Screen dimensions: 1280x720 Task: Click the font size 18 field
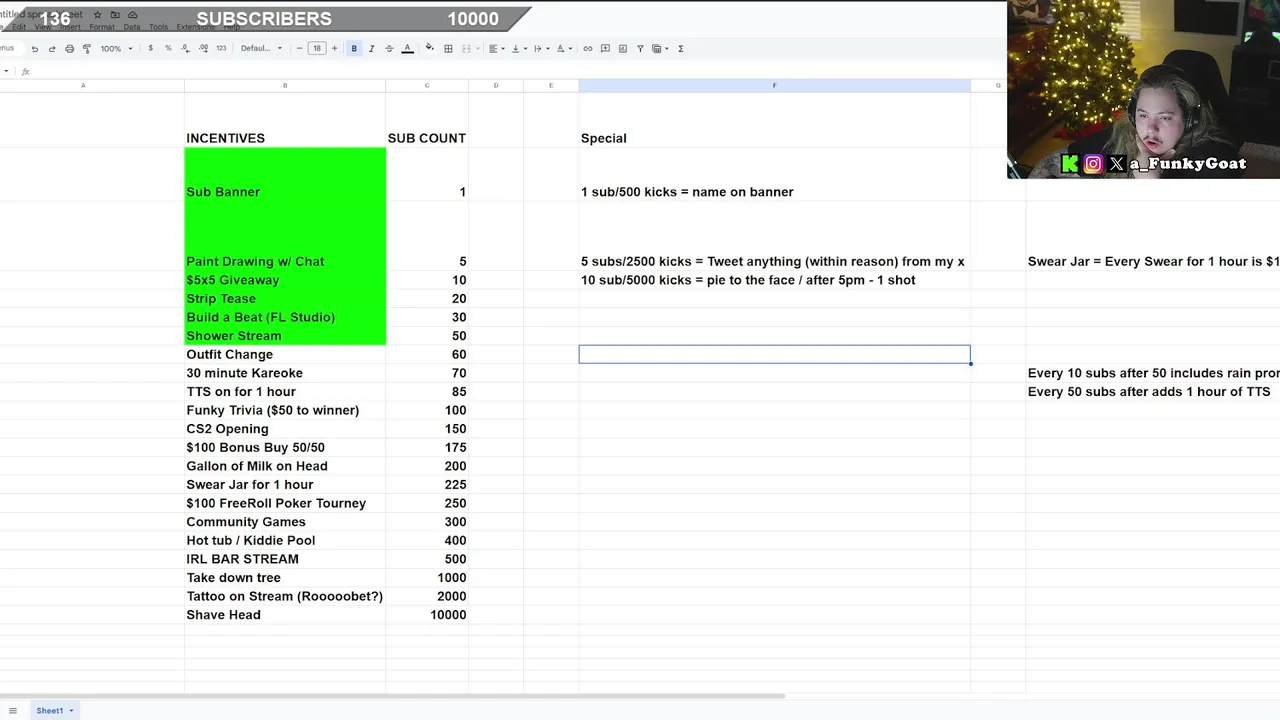pos(317,48)
